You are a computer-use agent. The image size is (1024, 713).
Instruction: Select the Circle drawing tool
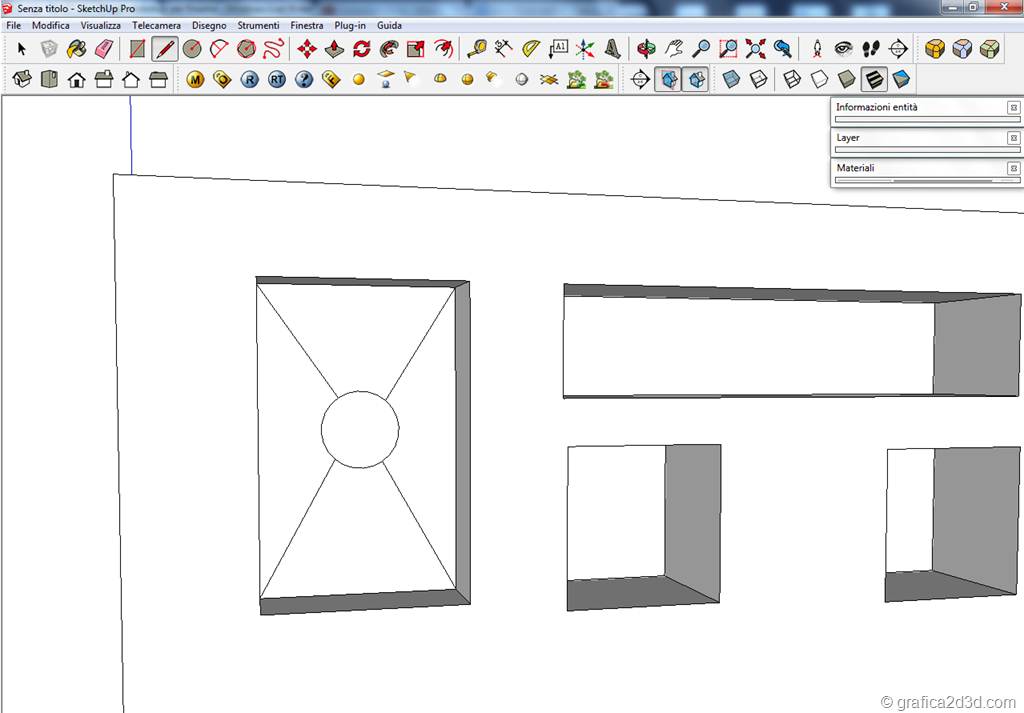coord(192,48)
